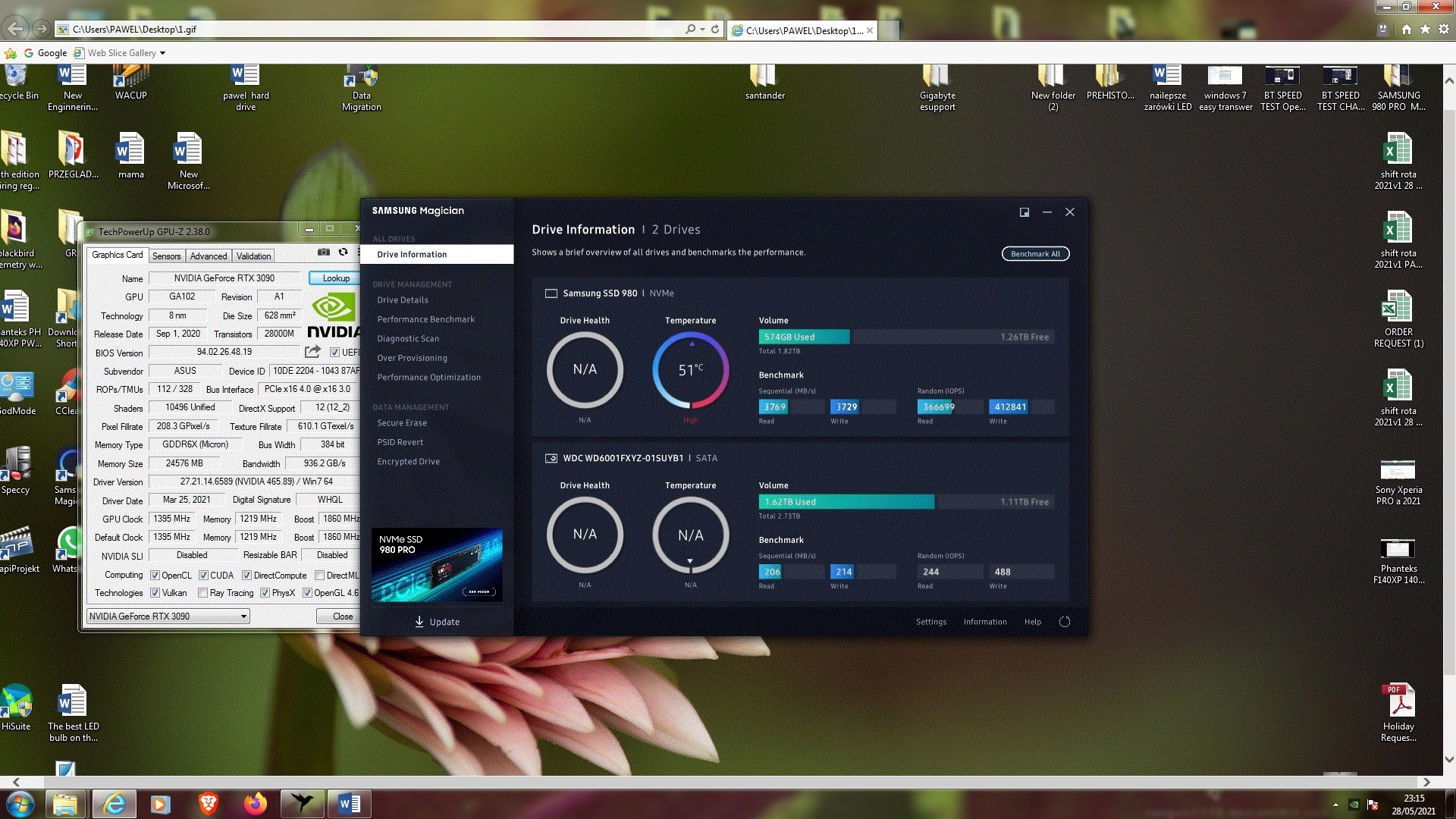Open Diagnostic Scan in Magician sidebar

pyautogui.click(x=408, y=339)
